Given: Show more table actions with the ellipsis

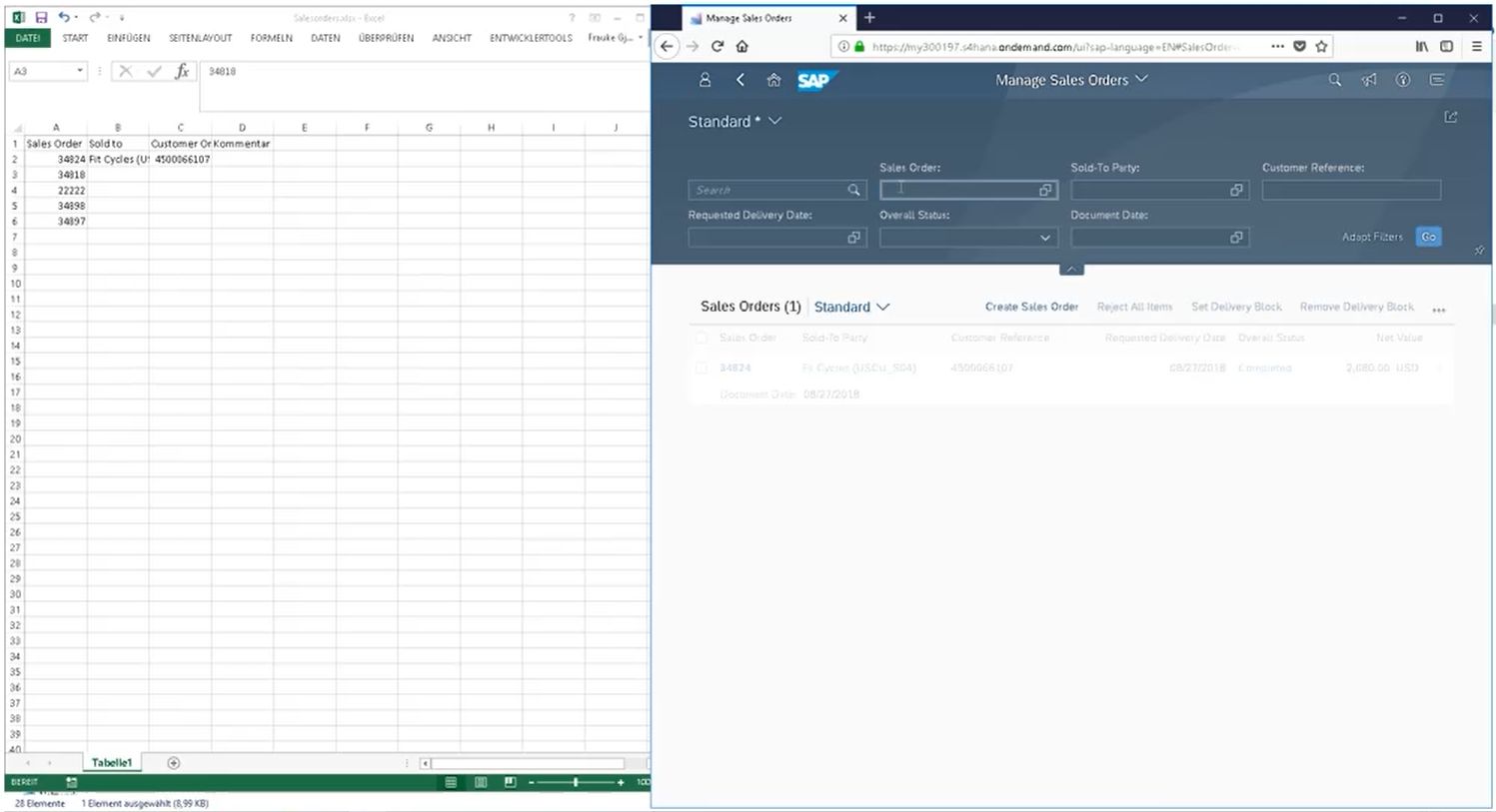Looking at the screenshot, I should 1439,309.
